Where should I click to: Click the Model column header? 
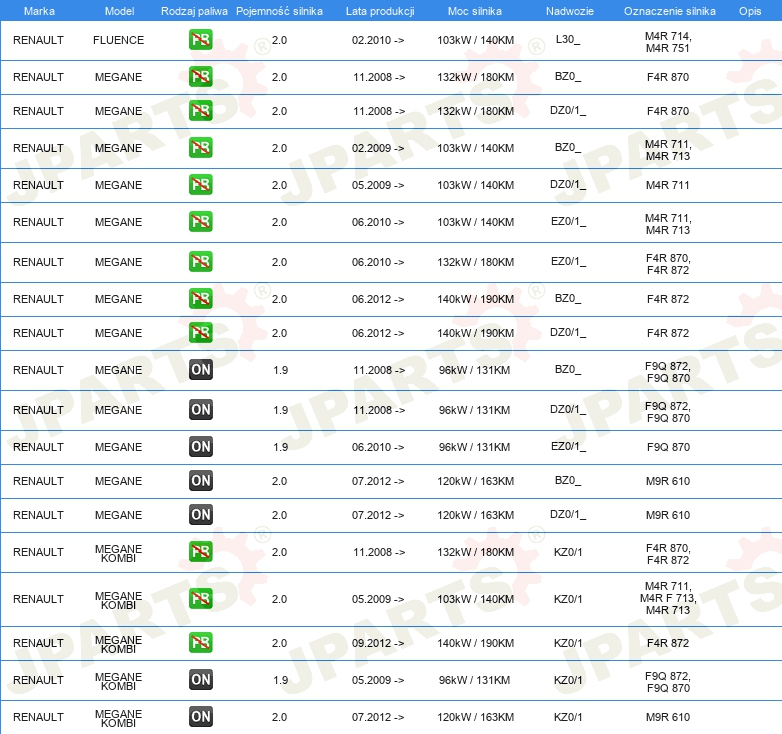coord(119,11)
